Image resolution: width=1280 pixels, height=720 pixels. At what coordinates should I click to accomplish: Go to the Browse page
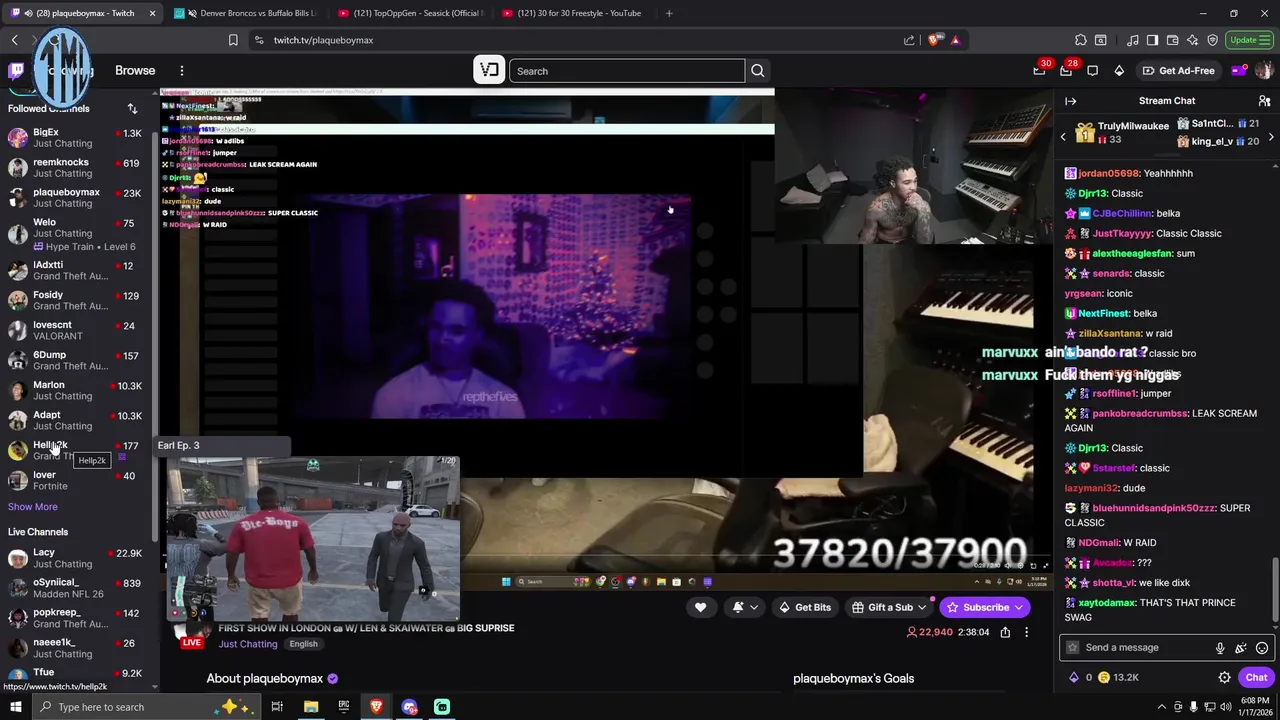pyautogui.click(x=135, y=71)
